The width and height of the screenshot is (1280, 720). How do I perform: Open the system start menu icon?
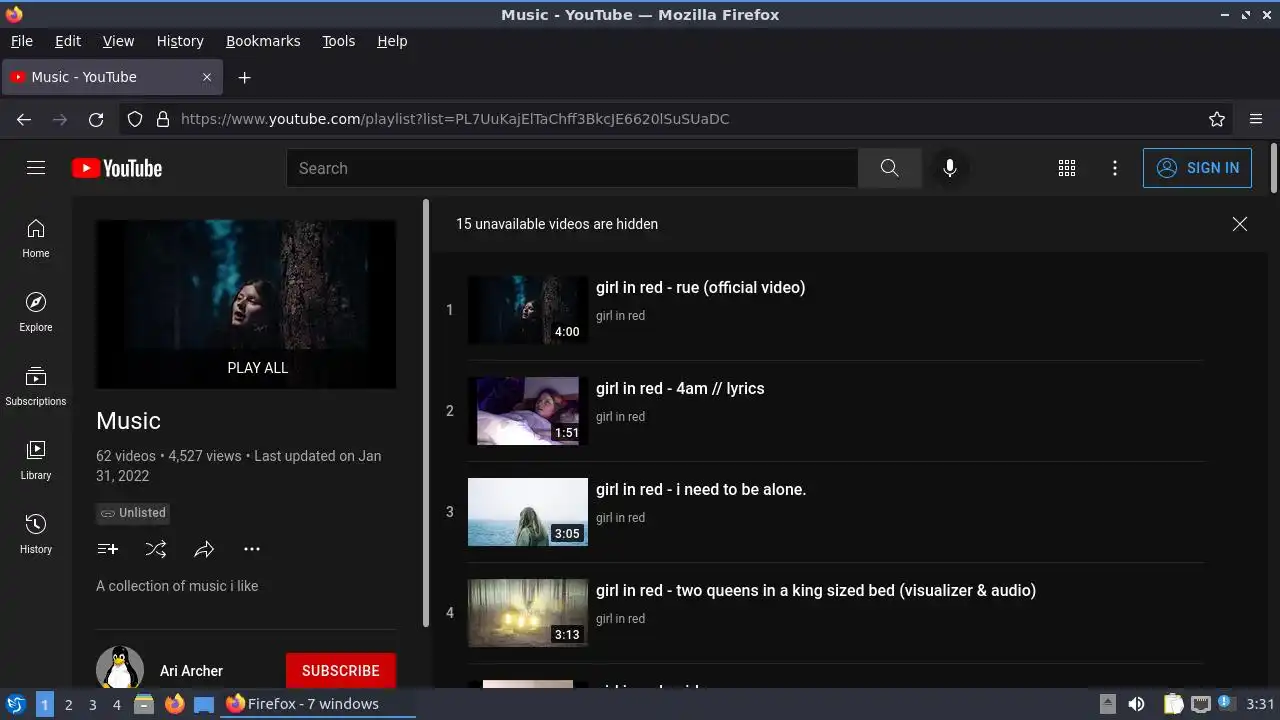(16, 704)
